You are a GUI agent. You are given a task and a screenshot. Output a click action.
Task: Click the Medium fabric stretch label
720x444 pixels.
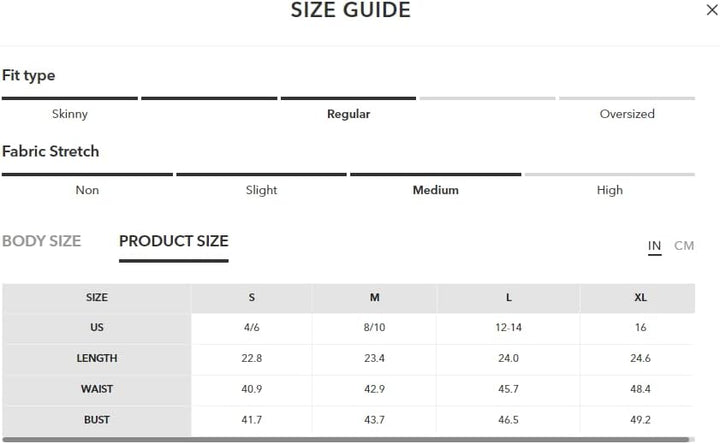435,190
